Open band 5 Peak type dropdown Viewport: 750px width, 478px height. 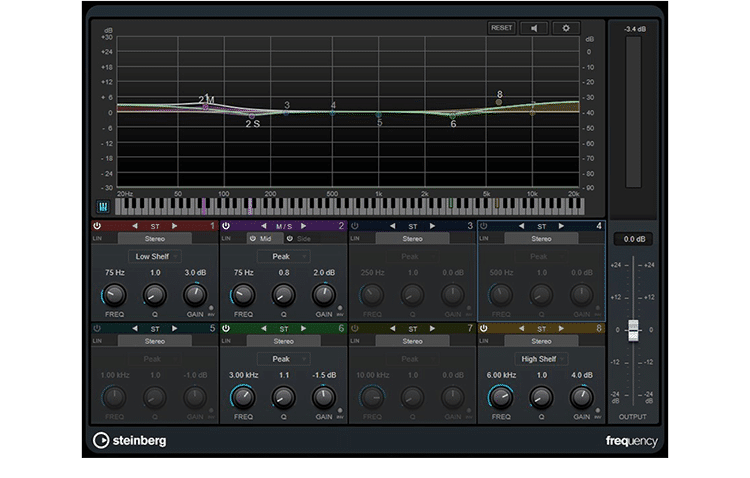pos(154,359)
